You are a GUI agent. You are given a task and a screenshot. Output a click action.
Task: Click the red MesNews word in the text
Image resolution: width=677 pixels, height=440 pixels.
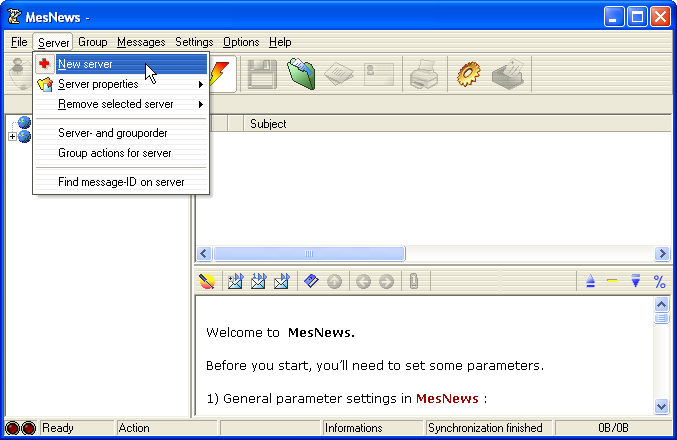click(x=447, y=399)
